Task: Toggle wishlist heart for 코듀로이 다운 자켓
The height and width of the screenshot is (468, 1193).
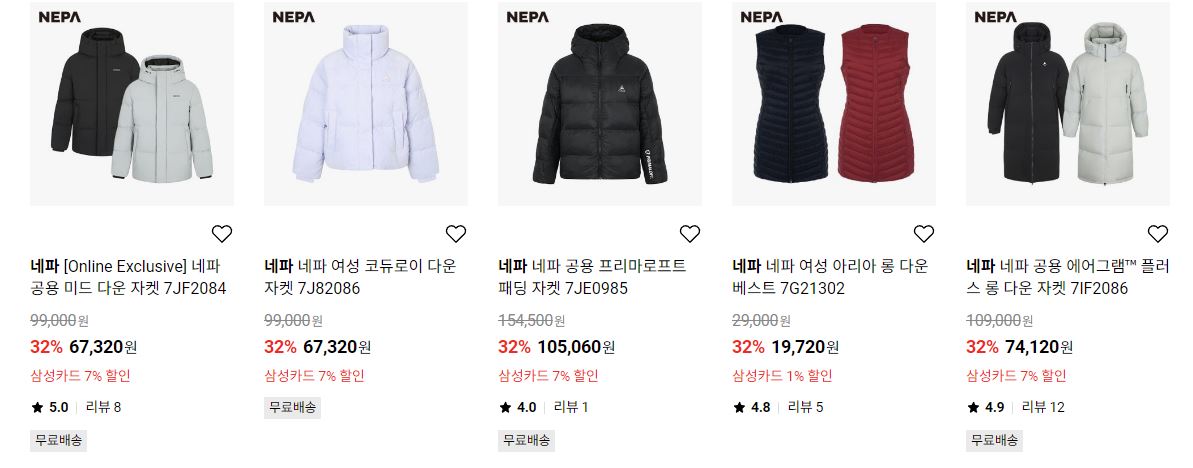Action: point(456,234)
